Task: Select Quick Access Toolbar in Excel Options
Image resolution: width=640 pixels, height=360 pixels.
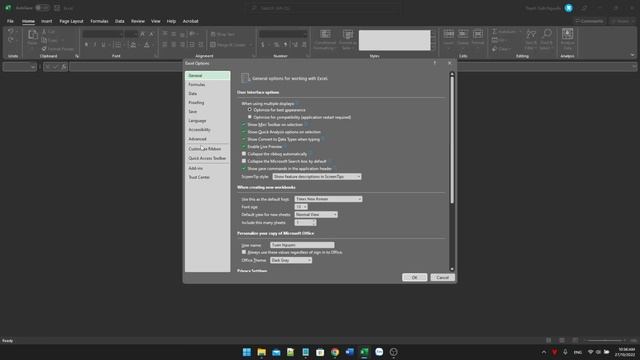Action: coord(207,158)
